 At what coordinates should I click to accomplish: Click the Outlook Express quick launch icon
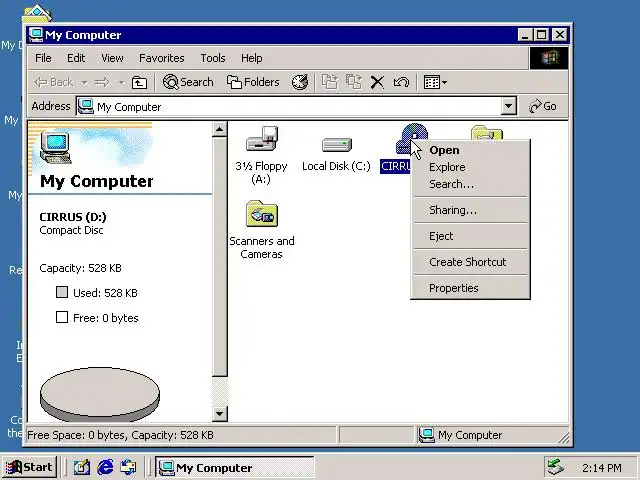[129, 467]
